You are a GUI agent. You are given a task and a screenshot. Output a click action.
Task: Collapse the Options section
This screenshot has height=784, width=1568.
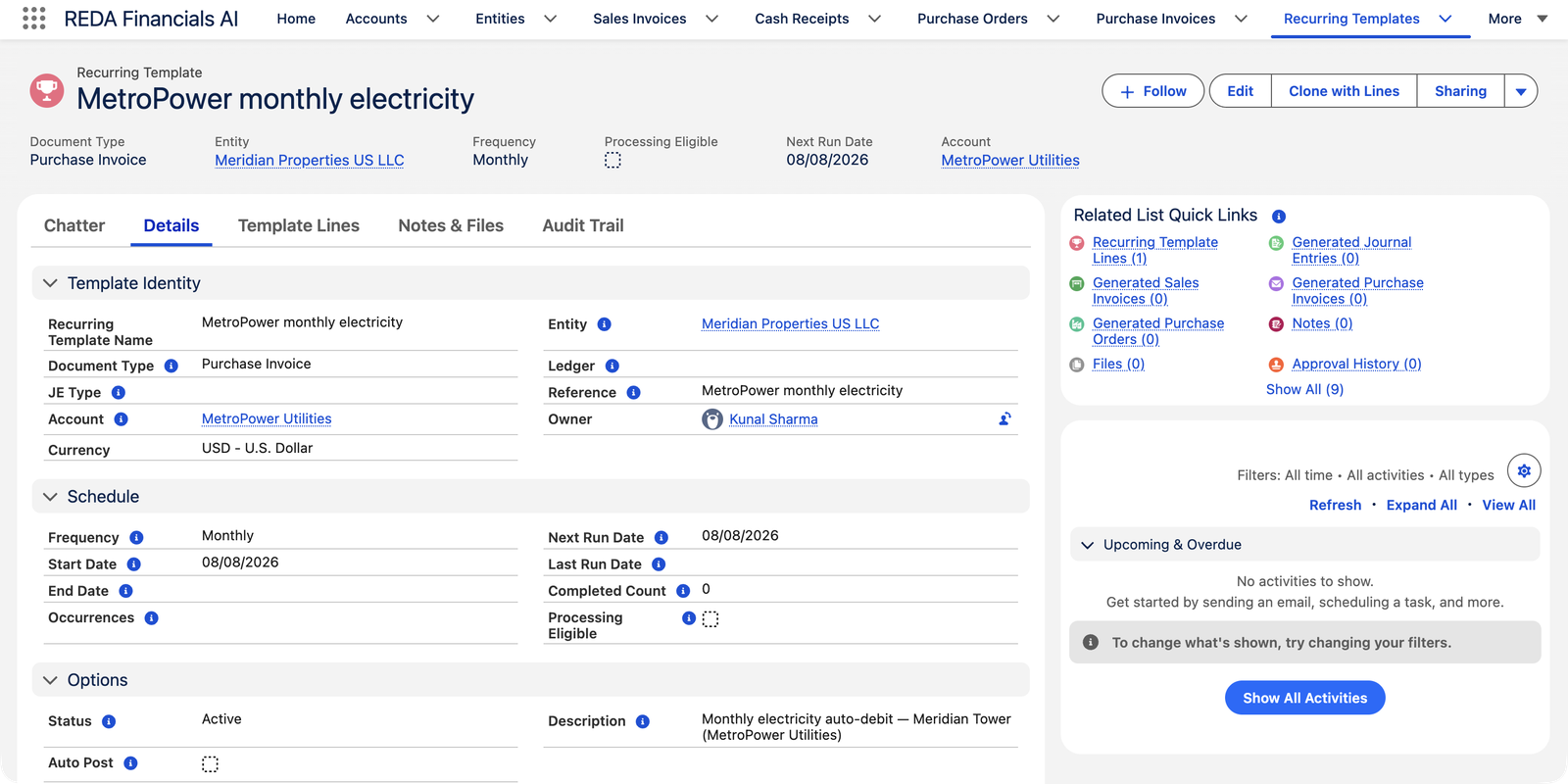50,680
